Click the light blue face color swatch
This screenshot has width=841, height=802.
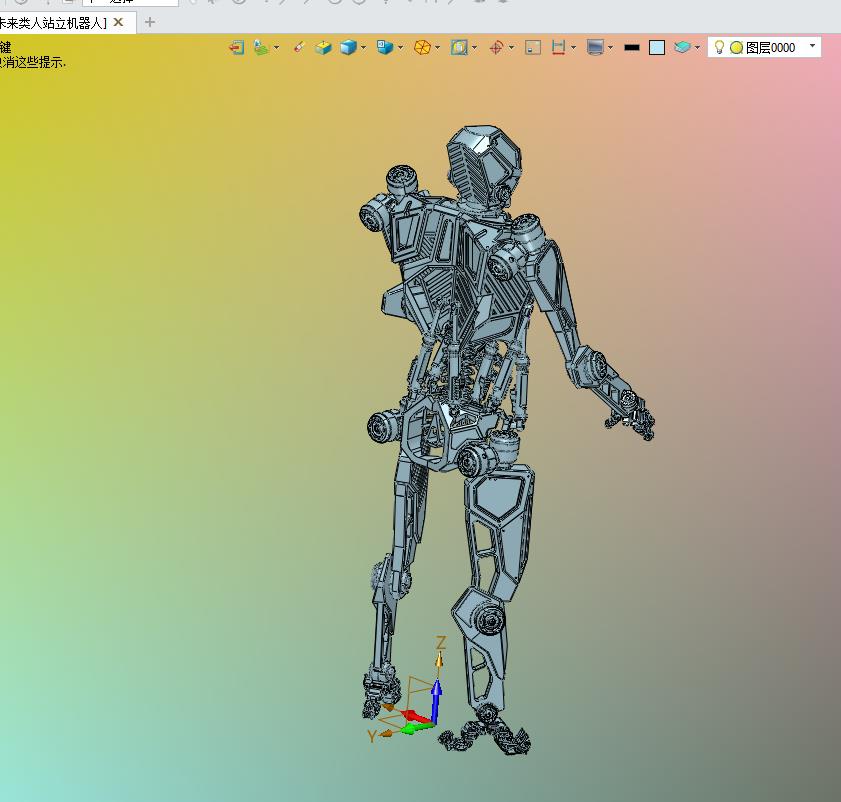click(x=657, y=48)
